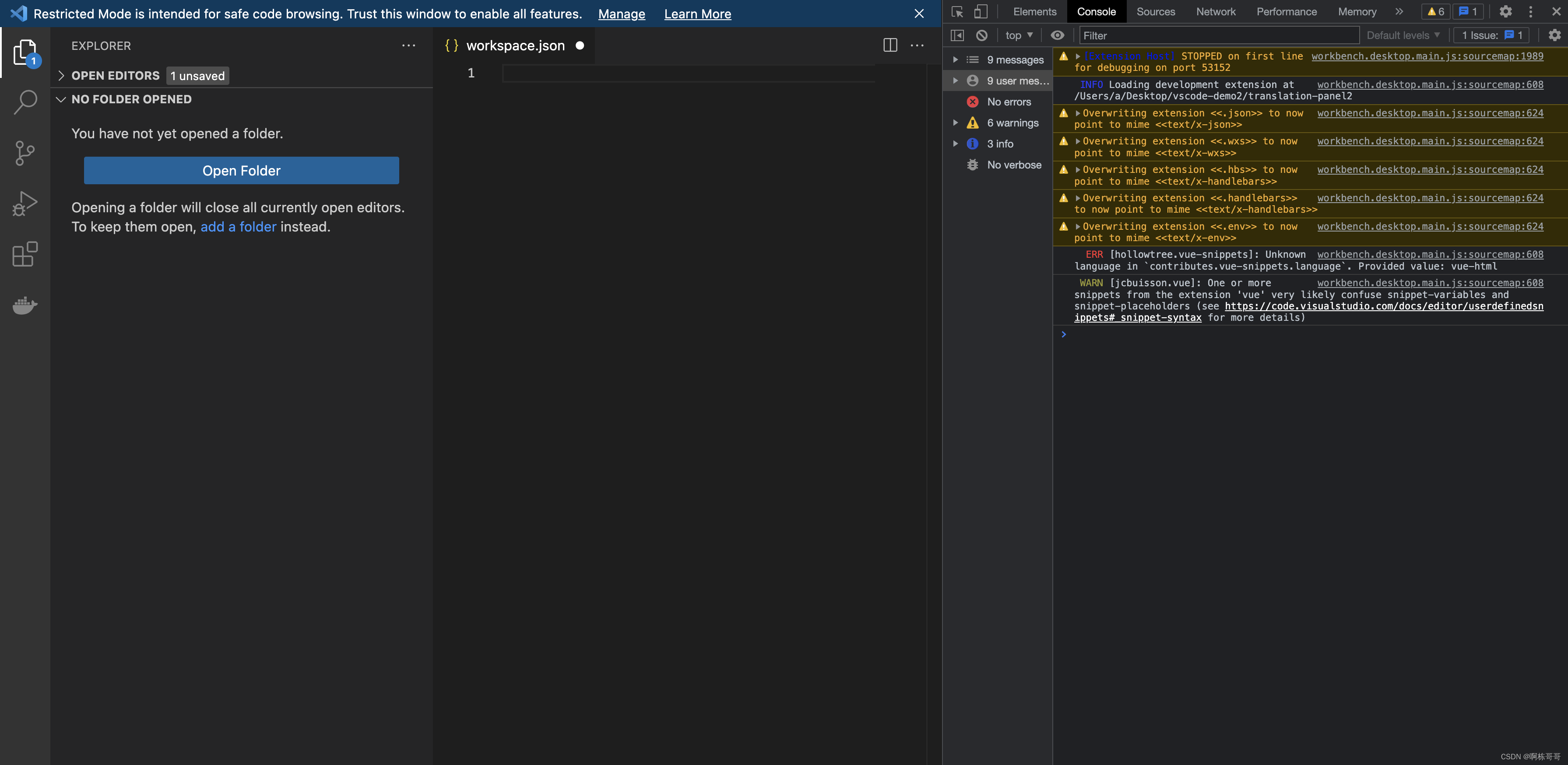Open the Source Control view
Image resolution: width=1568 pixels, height=765 pixels.
click(x=25, y=153)
